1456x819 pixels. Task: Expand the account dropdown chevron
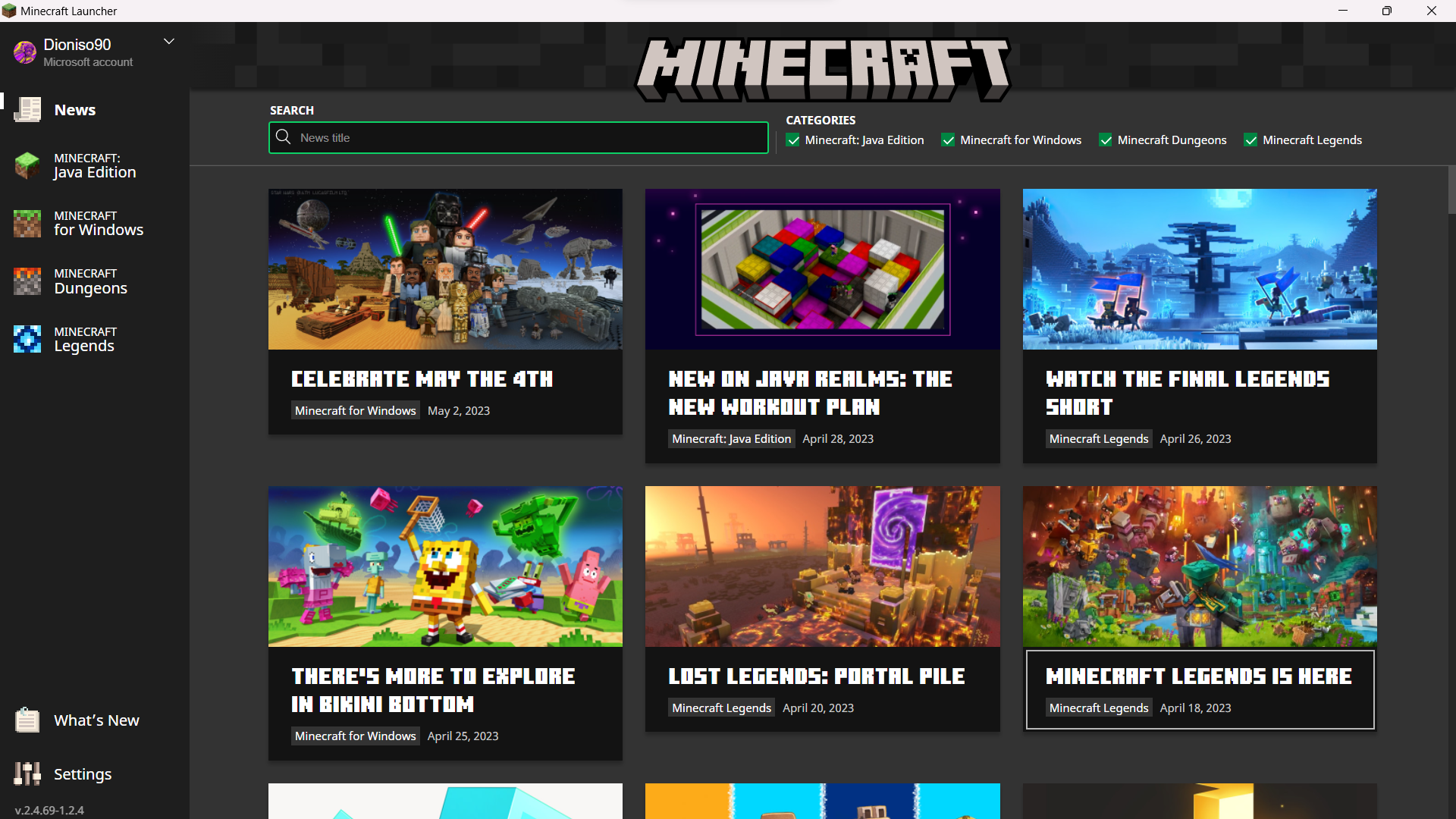pos(169,42)
